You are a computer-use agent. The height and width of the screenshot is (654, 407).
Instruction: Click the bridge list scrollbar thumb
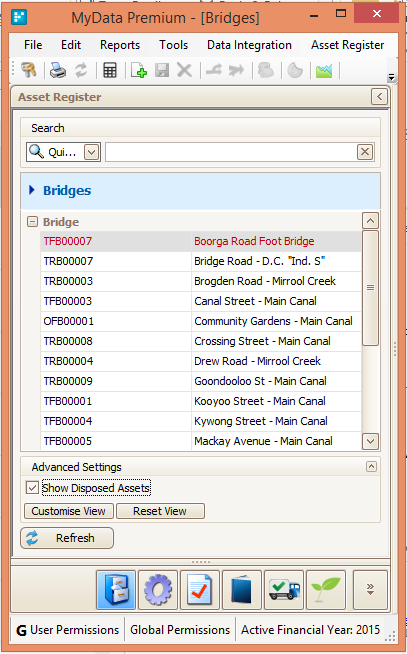[370, 288]
